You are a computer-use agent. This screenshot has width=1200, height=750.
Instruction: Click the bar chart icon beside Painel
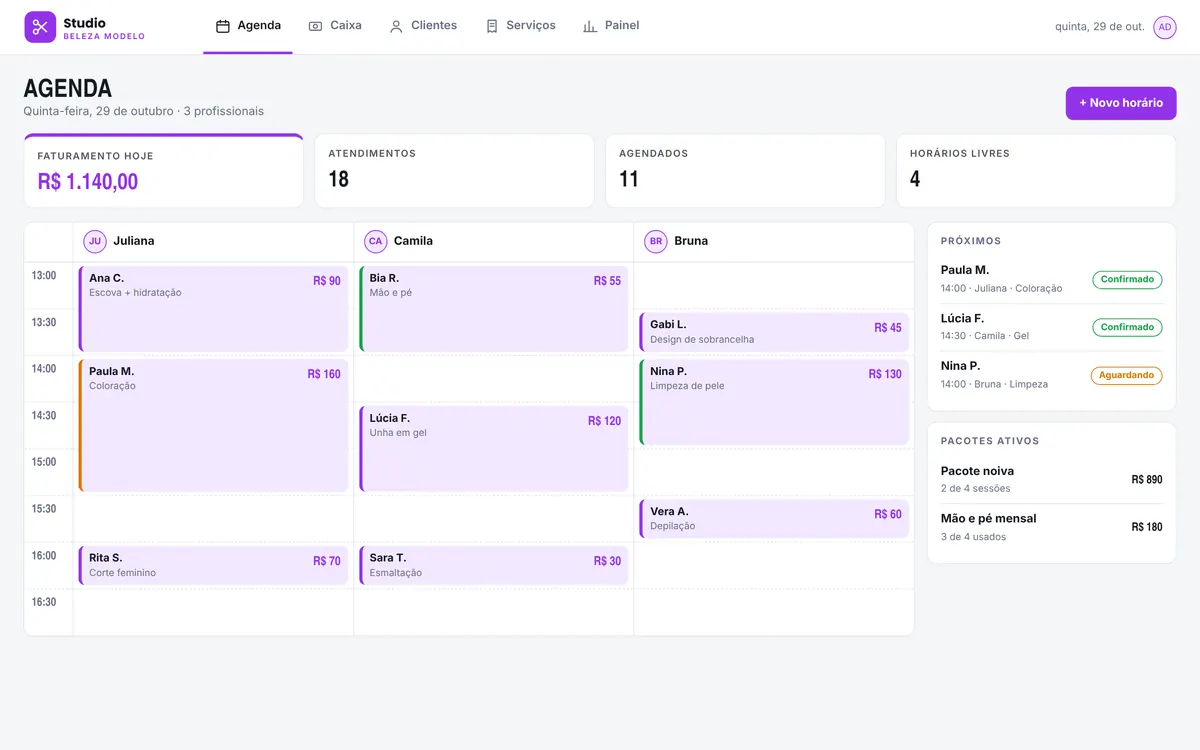590,26
